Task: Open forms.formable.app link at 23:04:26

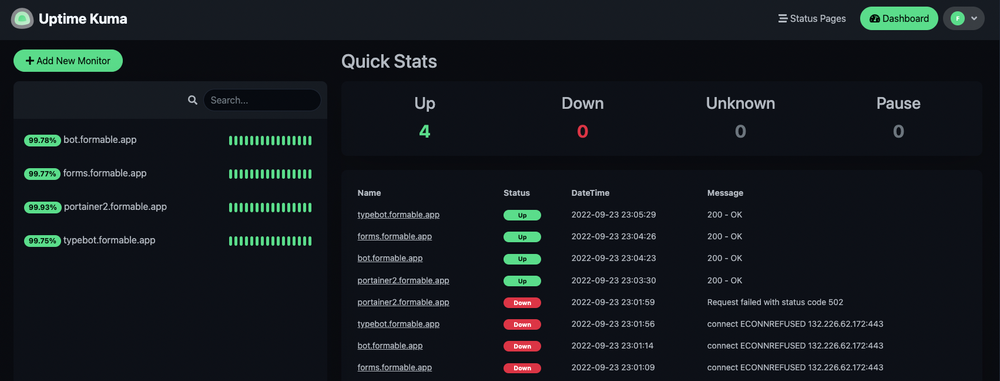Action: click(x=395, y=237)
